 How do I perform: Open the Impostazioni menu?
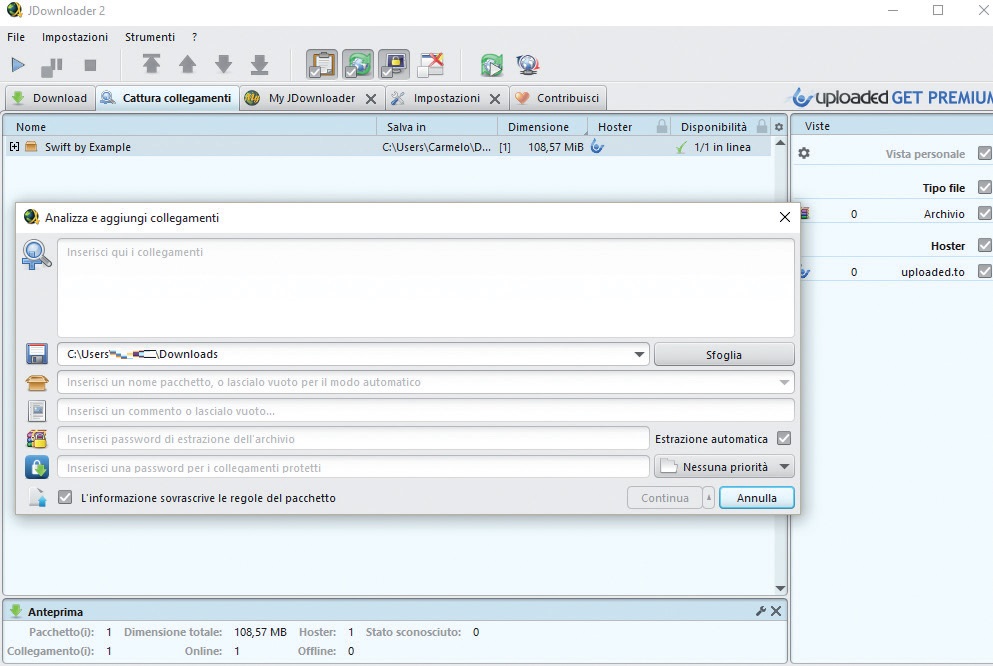point(75,37)
